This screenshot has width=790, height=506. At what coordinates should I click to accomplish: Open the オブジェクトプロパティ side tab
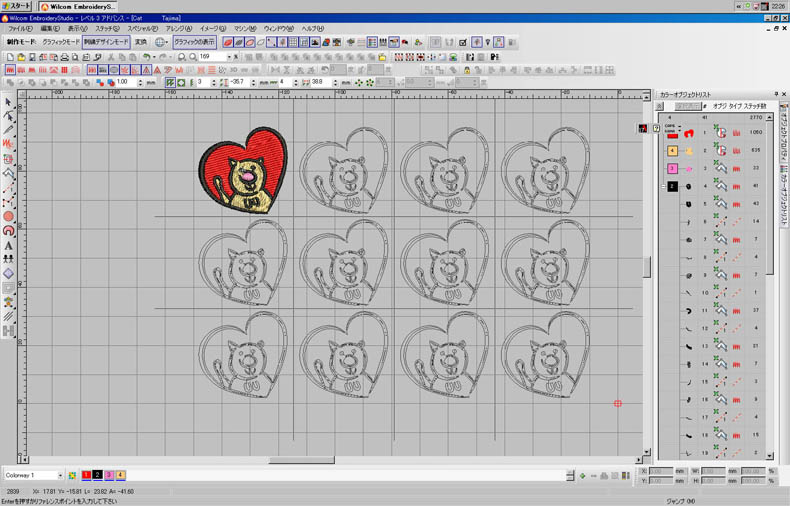(x=784, y=132)
